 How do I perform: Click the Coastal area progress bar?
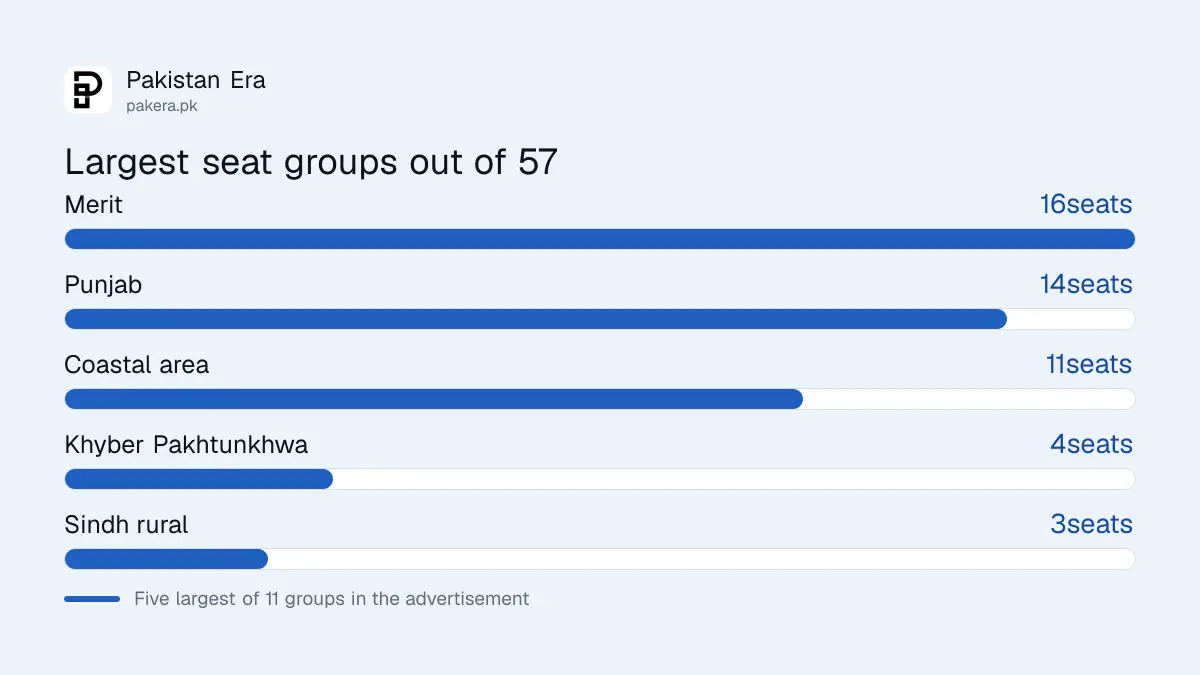tap(600, 399)
